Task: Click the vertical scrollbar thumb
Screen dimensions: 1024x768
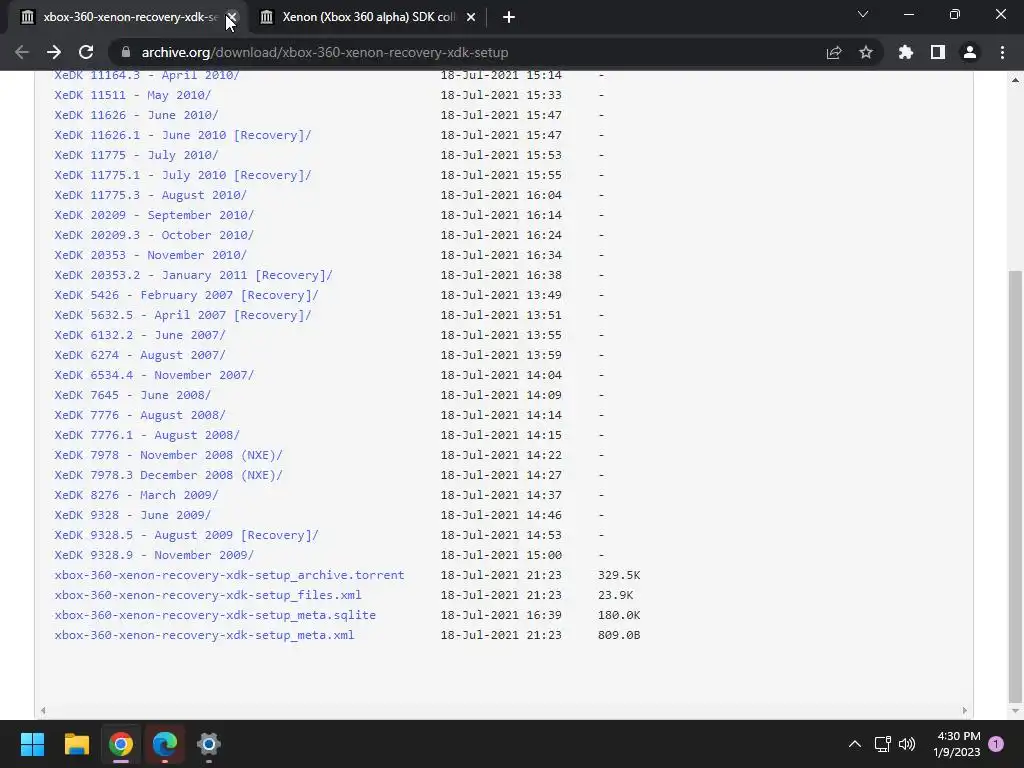Action: pyautogui.click(x=1015, y=486)
